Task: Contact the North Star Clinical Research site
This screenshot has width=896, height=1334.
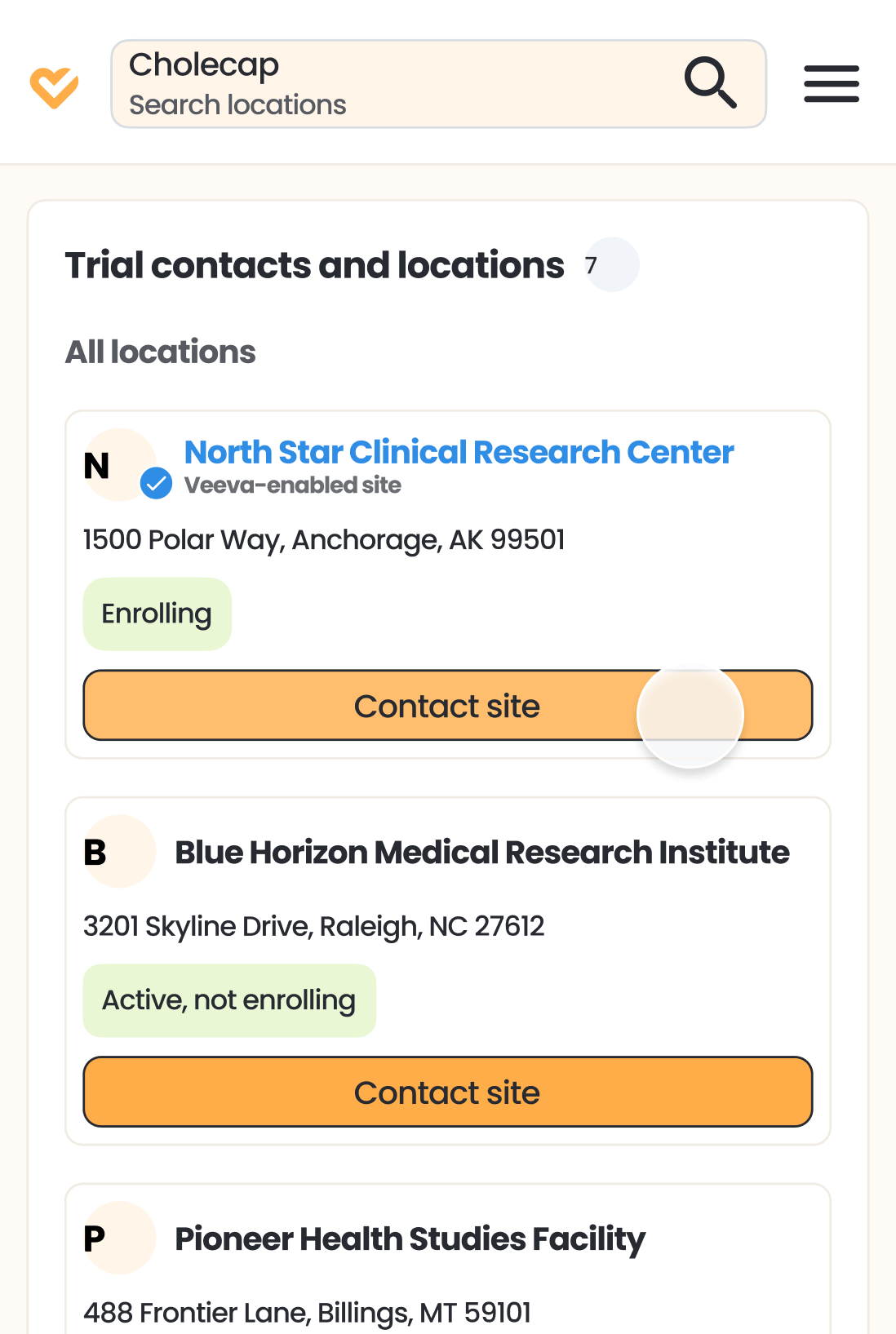Action: click(x=447, y=706)
